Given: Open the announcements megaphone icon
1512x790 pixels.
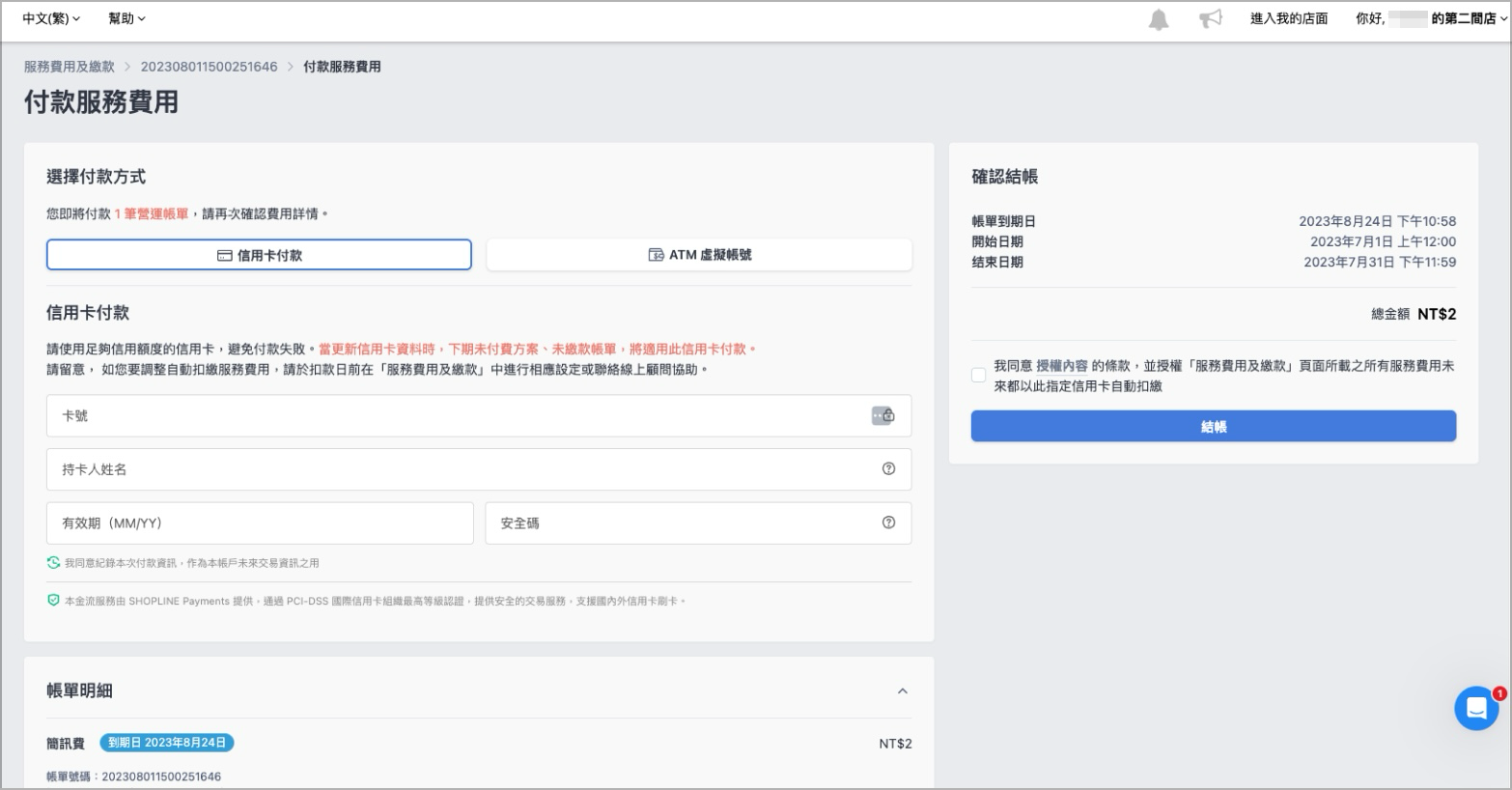Looking at the screenshot, I should (x=1210, y=18).
